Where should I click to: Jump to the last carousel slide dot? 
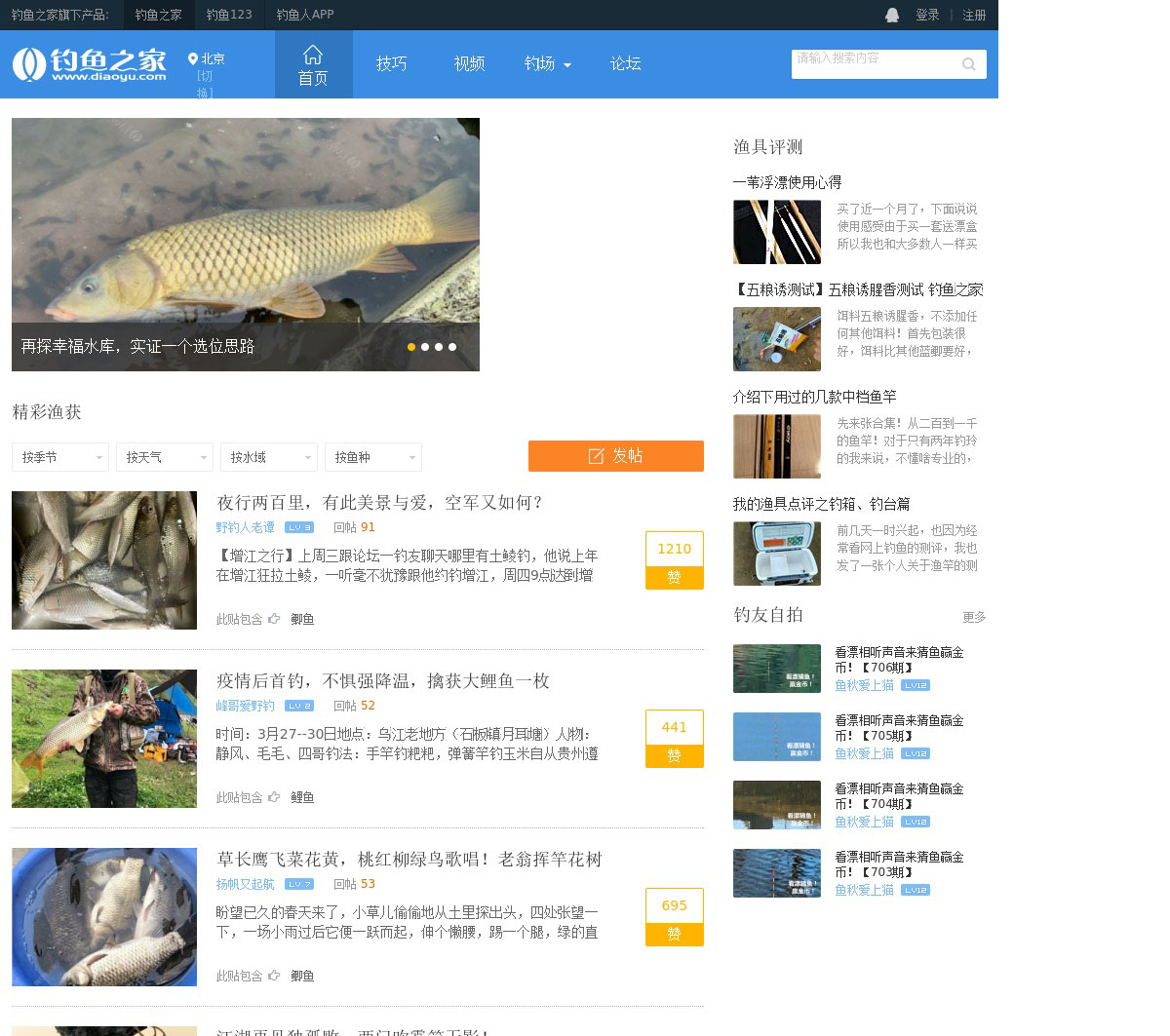coord(452,347)
